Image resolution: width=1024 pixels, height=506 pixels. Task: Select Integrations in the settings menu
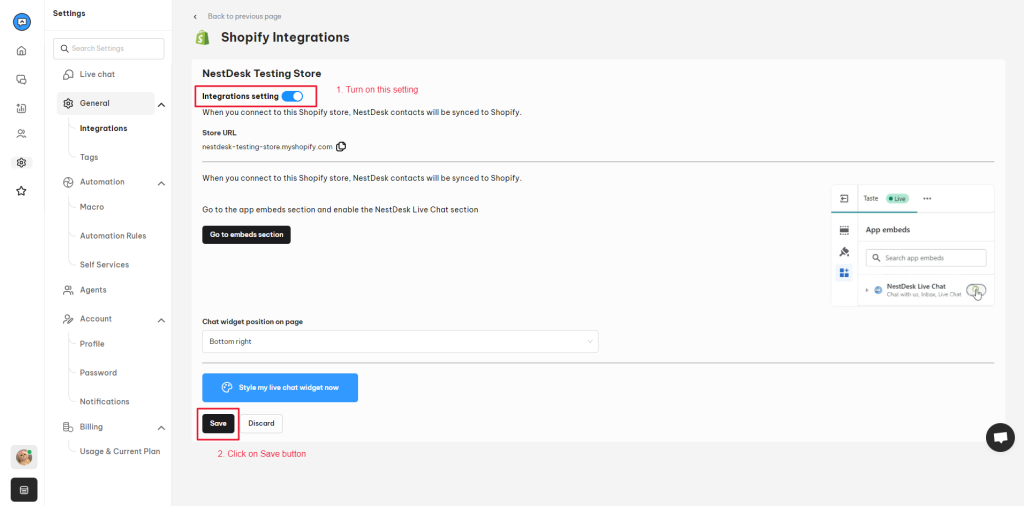[103, 129]
